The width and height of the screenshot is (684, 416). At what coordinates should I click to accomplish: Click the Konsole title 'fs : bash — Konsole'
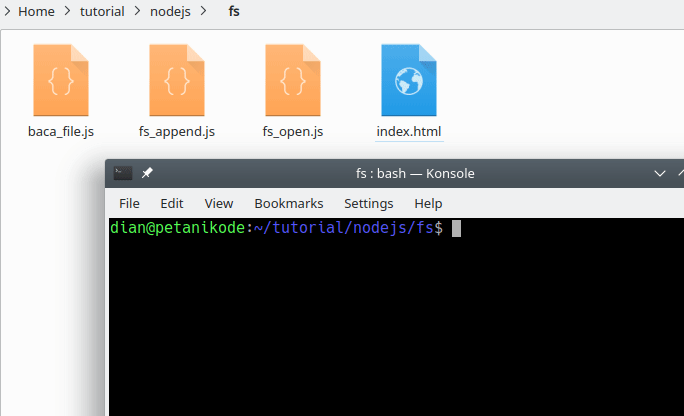pos(415,174)
